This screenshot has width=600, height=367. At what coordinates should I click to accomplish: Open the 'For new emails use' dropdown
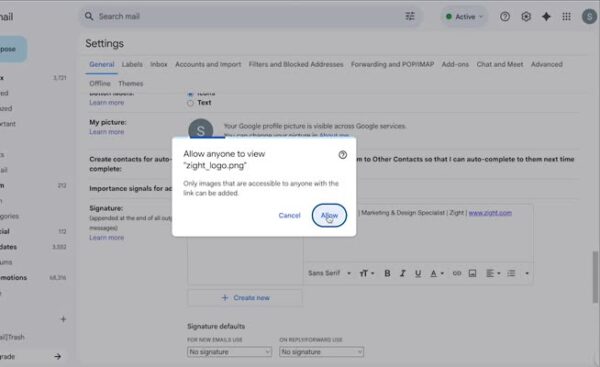[x=229, y=352]
